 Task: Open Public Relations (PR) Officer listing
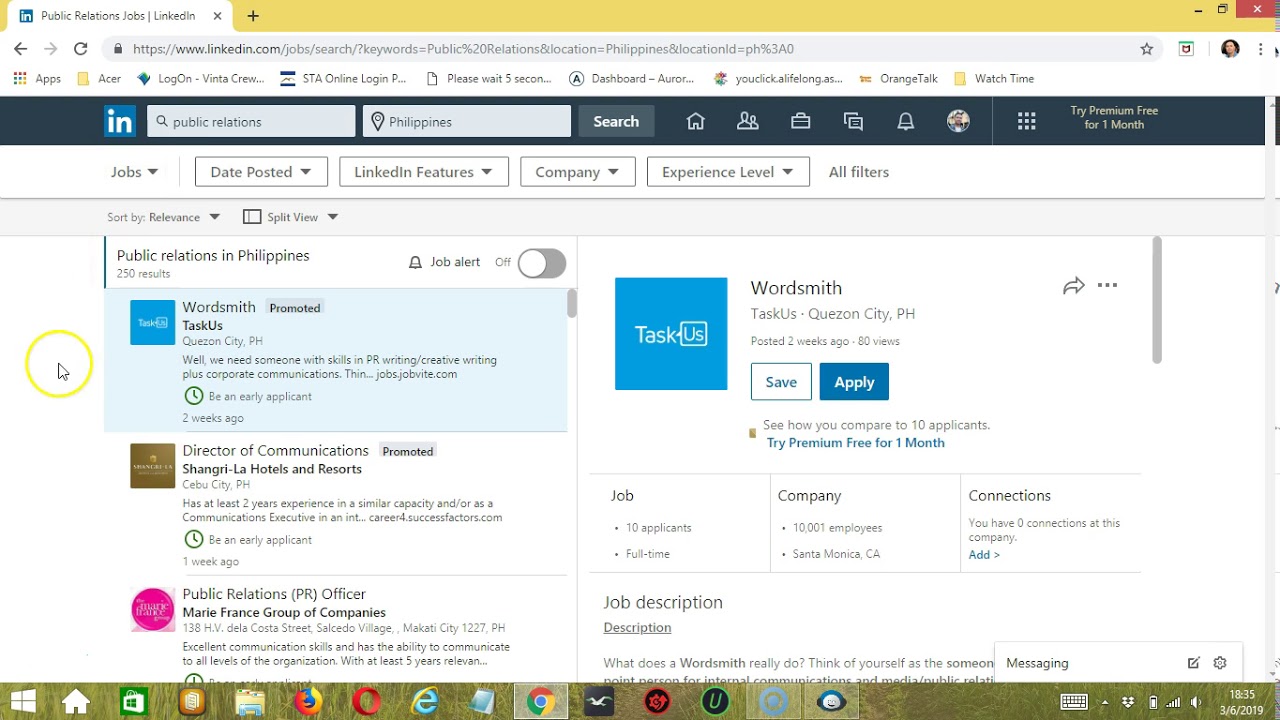tap(274, 594)
